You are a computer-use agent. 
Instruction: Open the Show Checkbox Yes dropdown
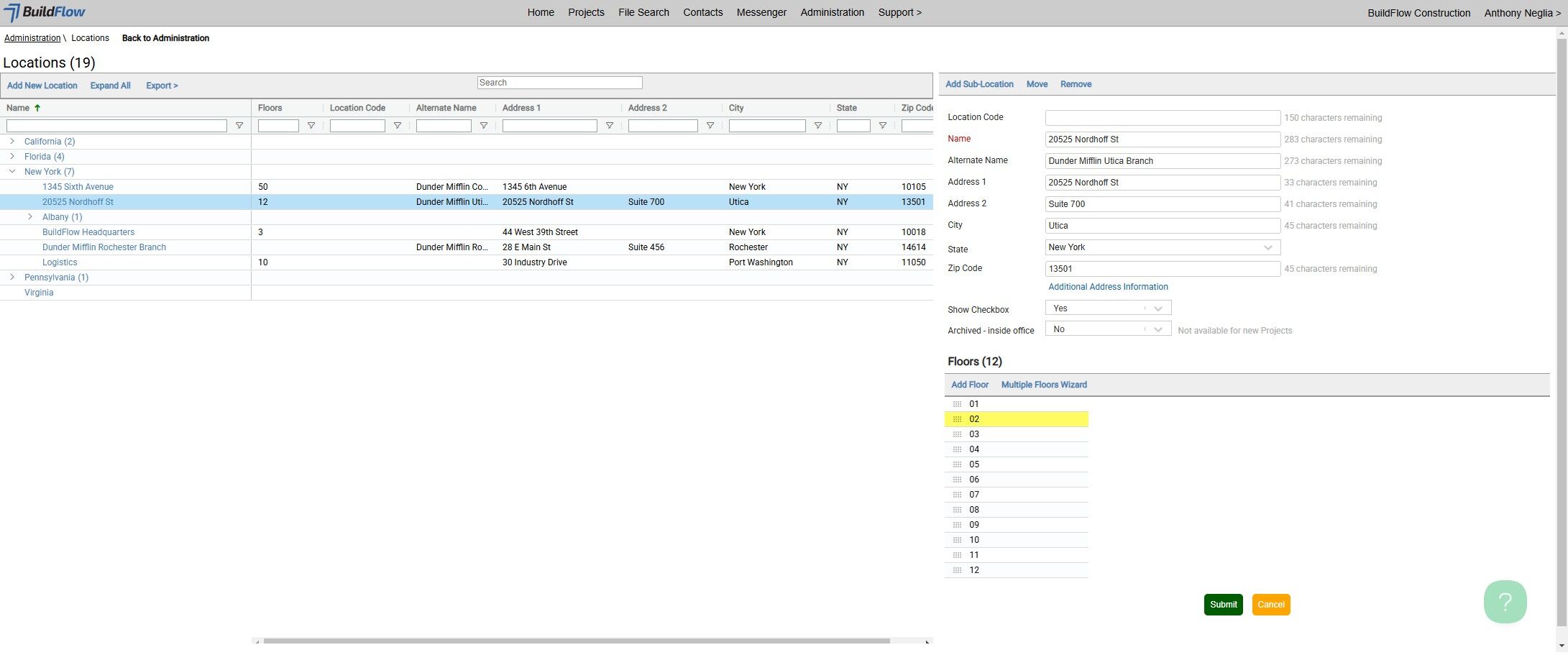click(1108, 308)
